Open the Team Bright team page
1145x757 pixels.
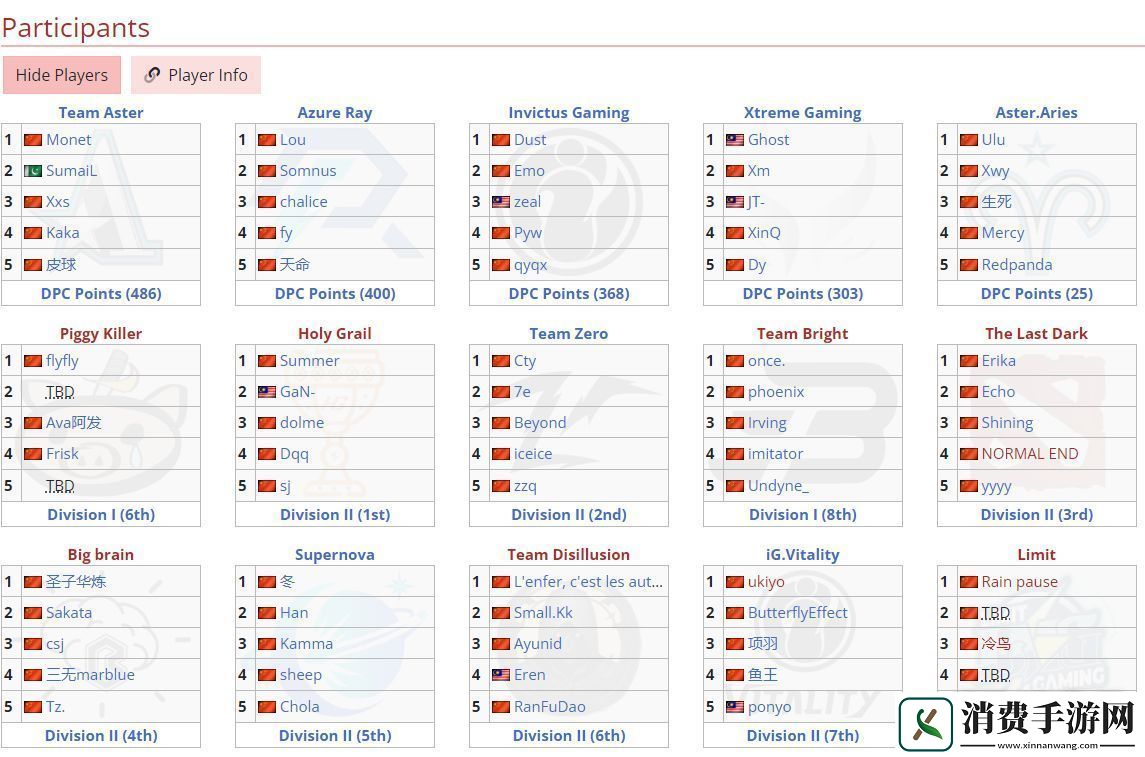(x=803, y=334)
